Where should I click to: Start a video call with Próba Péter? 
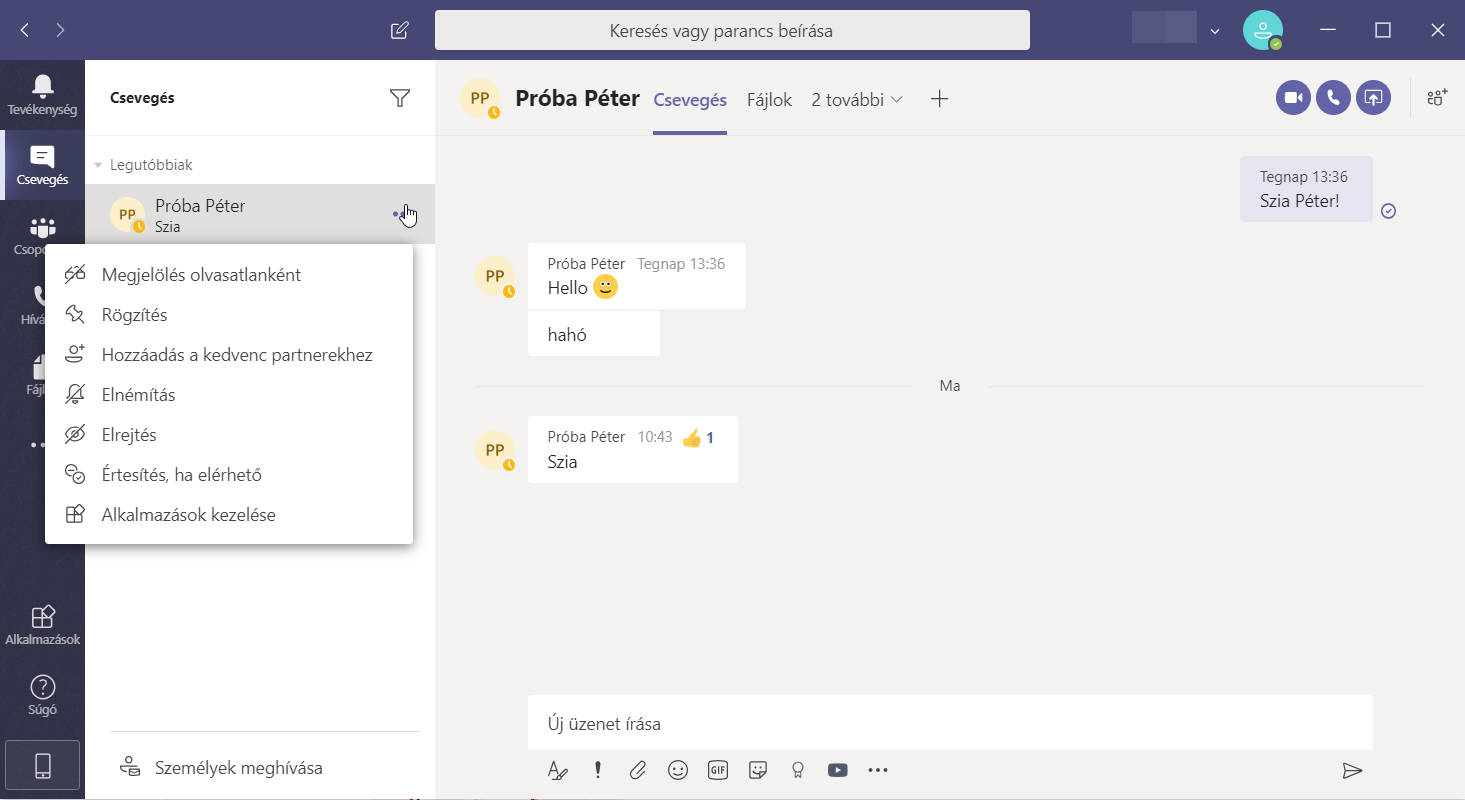[1293, 98]
